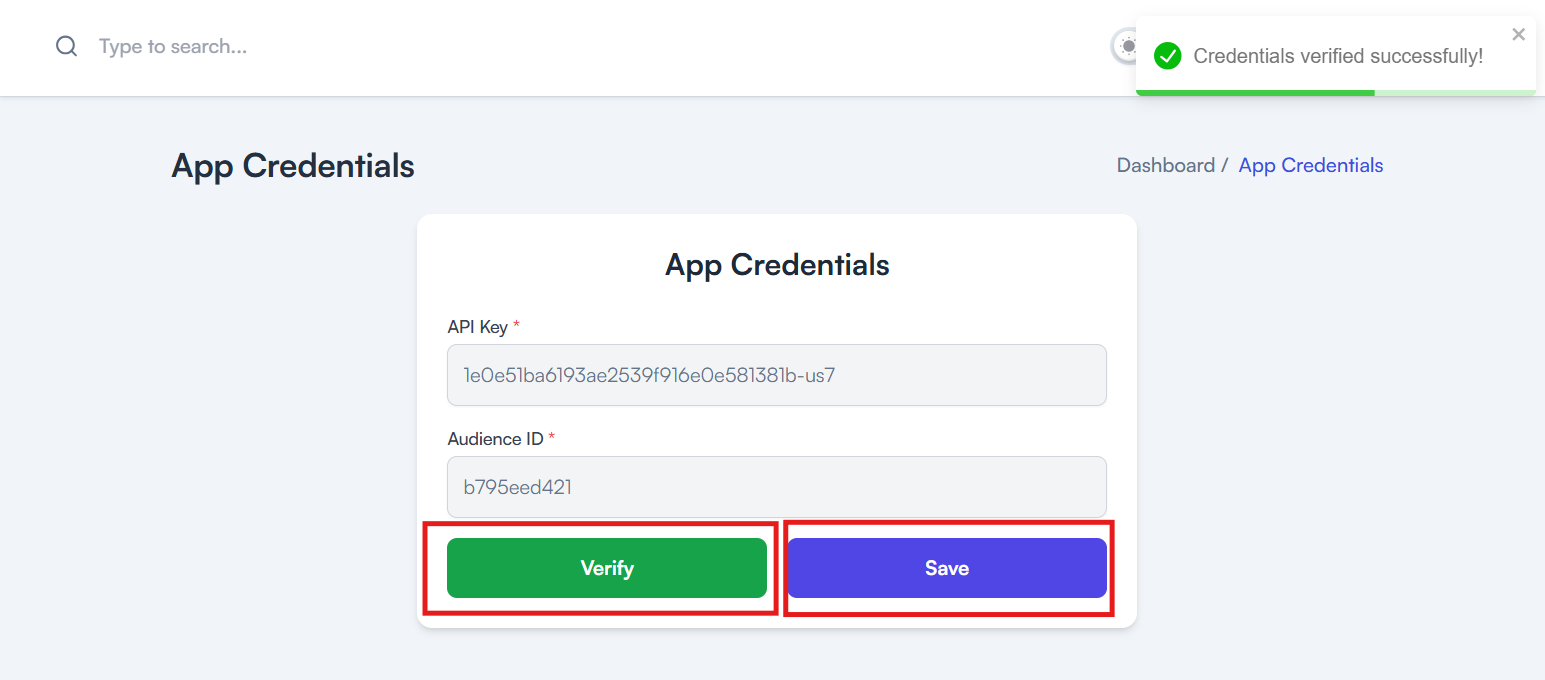Screen dimensions: 1545x680
Task: Click the Audience ID input field
Action: tap(777, 487)
